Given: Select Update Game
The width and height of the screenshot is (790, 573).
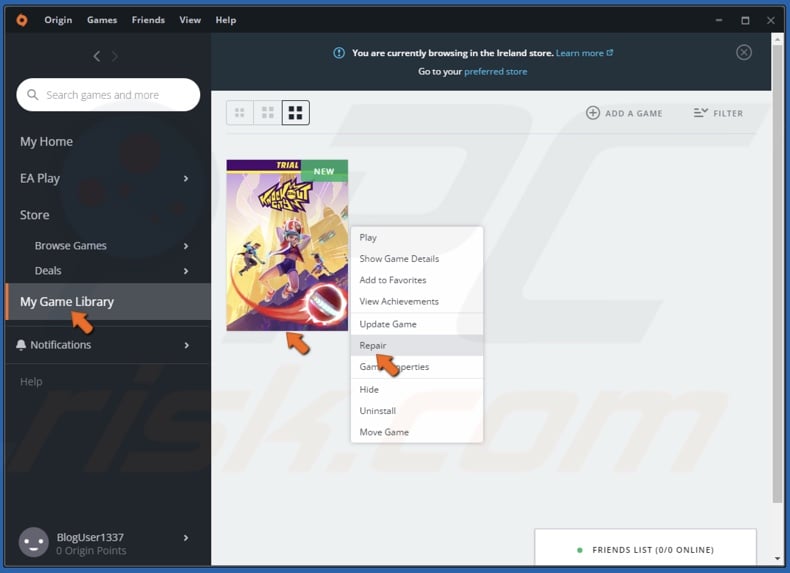Looking at the screenshot, I should point(417,324).
